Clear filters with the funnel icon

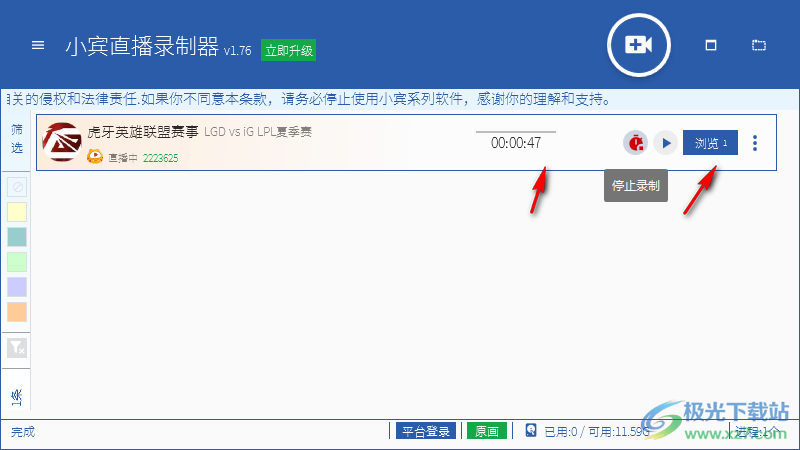[x=17, y=348]
